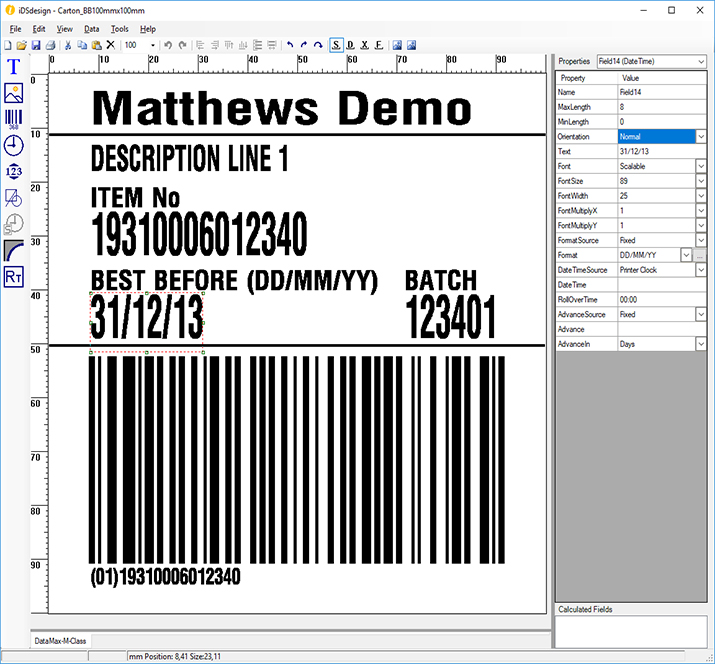Viewport: 715px width, 664px height.
Task: Switch to the DataMax-M-Class tab
Action: coord(60,641)
